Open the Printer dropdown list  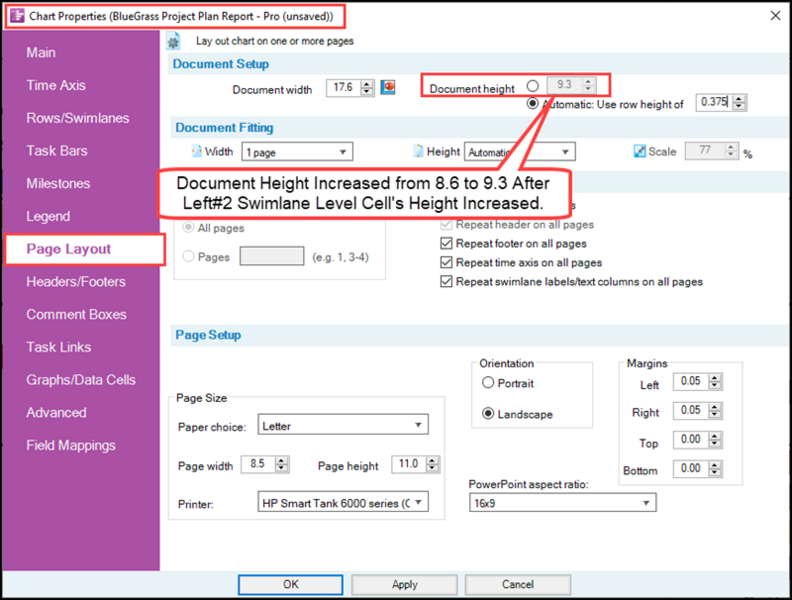[x=343, y=503]
